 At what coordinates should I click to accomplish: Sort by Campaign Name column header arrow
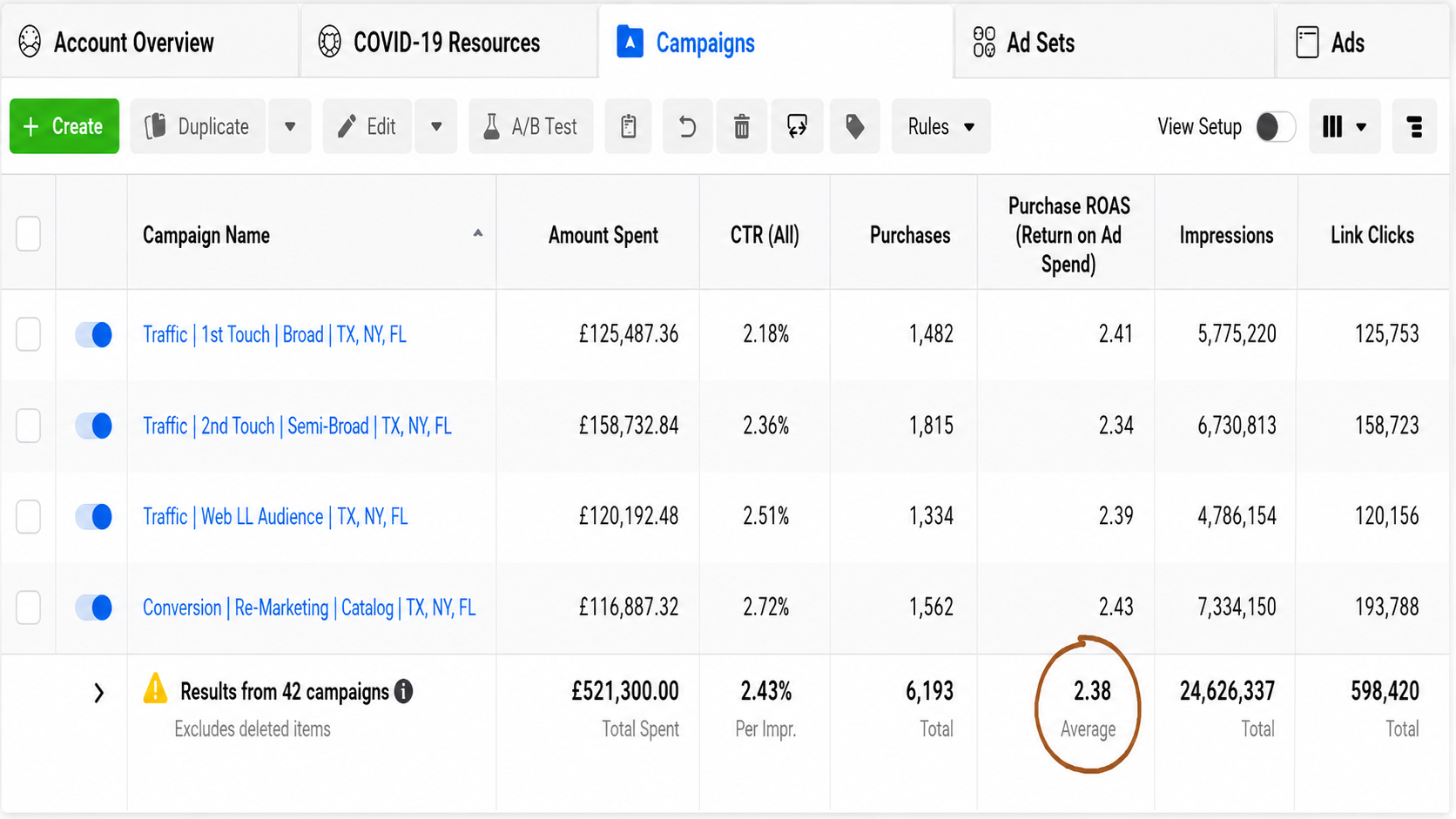(x=477, y=233)
